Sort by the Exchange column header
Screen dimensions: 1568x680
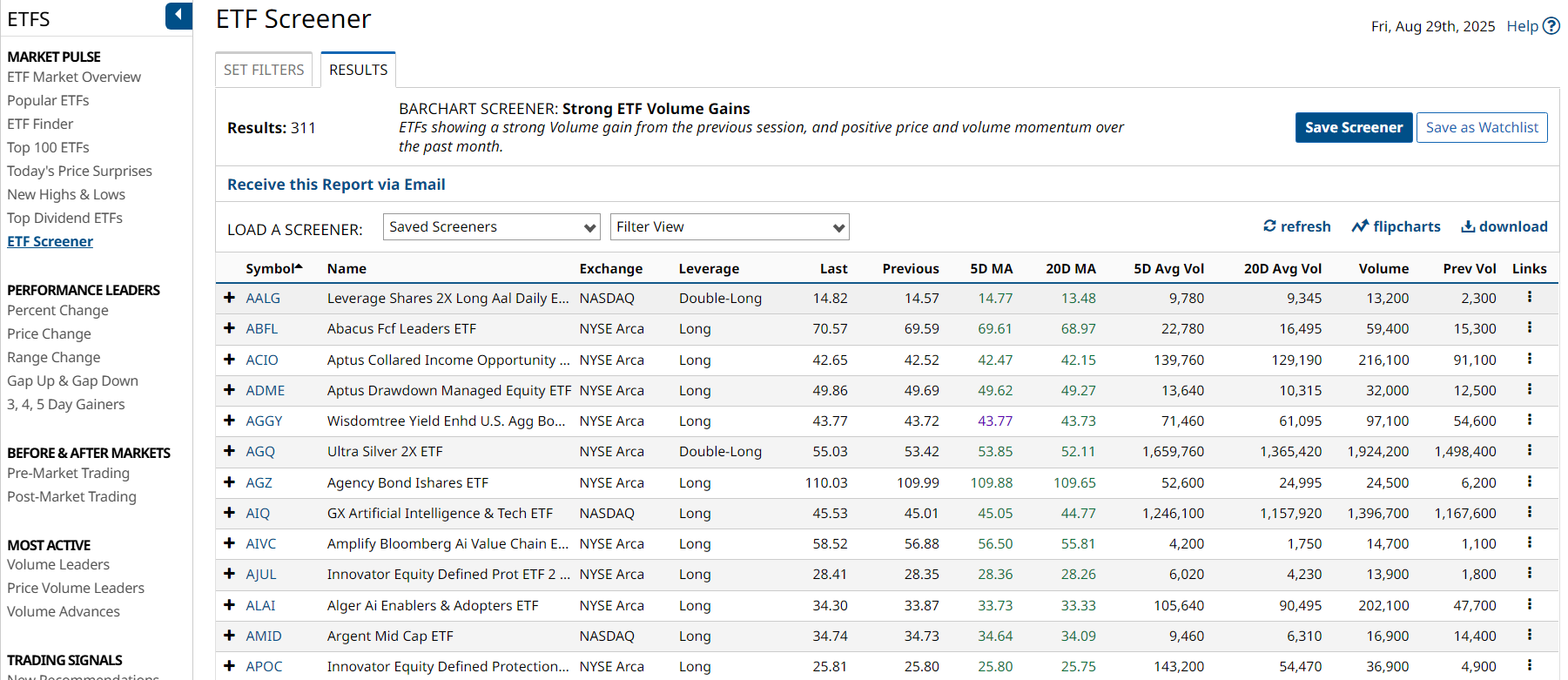pyautogui.click(x=611, y=268)
